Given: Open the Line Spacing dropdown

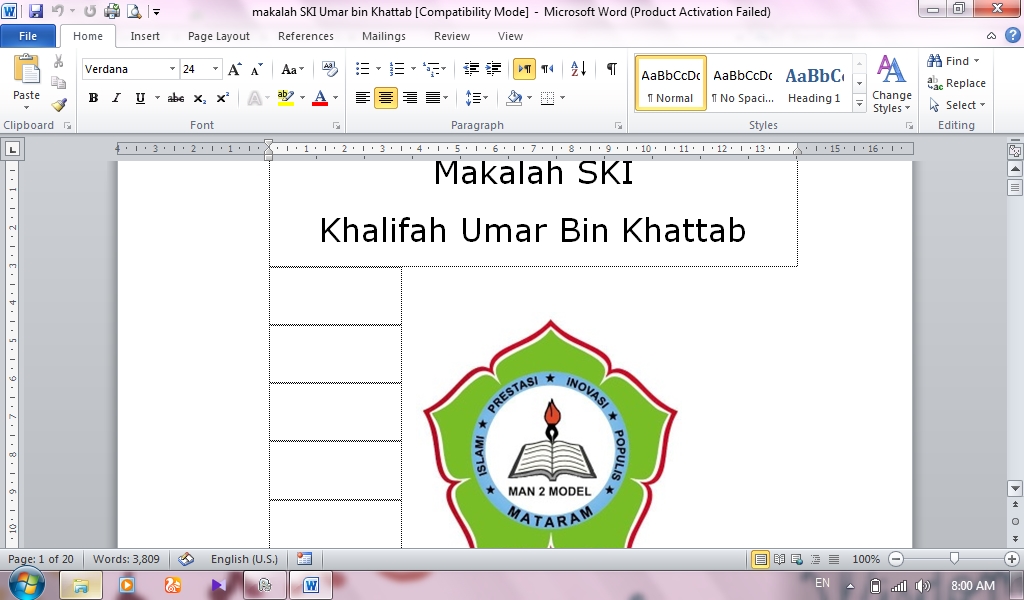Looking at the screenshot, I should pos(477,98).
